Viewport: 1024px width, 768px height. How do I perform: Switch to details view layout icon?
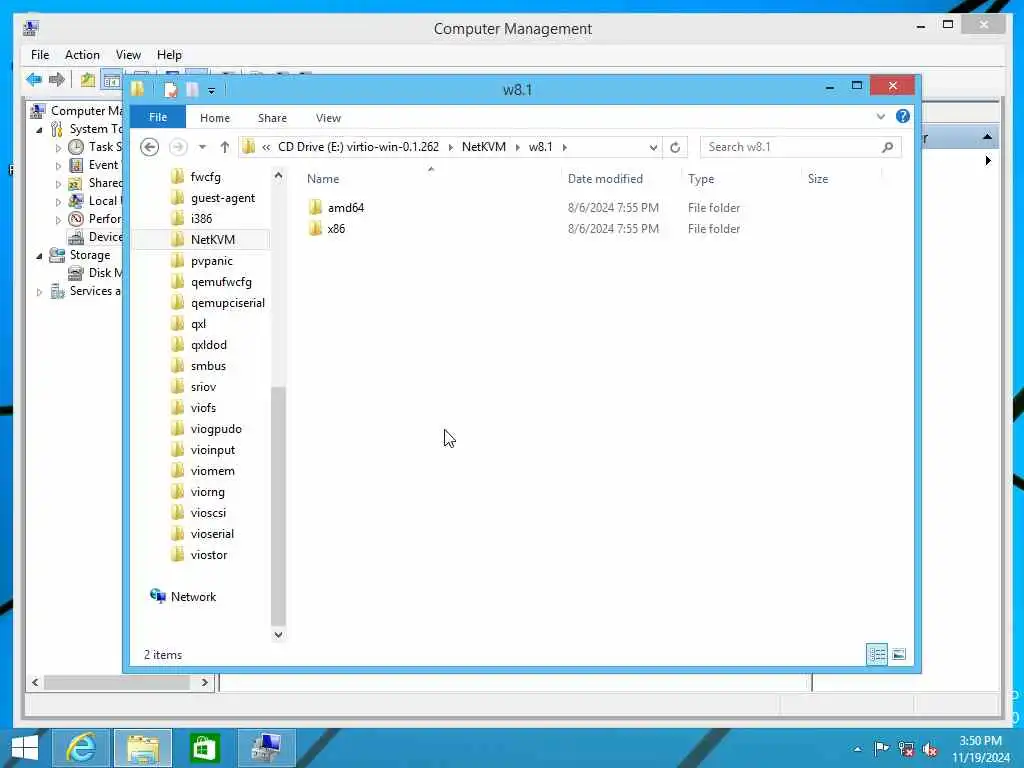click(877, 654)
